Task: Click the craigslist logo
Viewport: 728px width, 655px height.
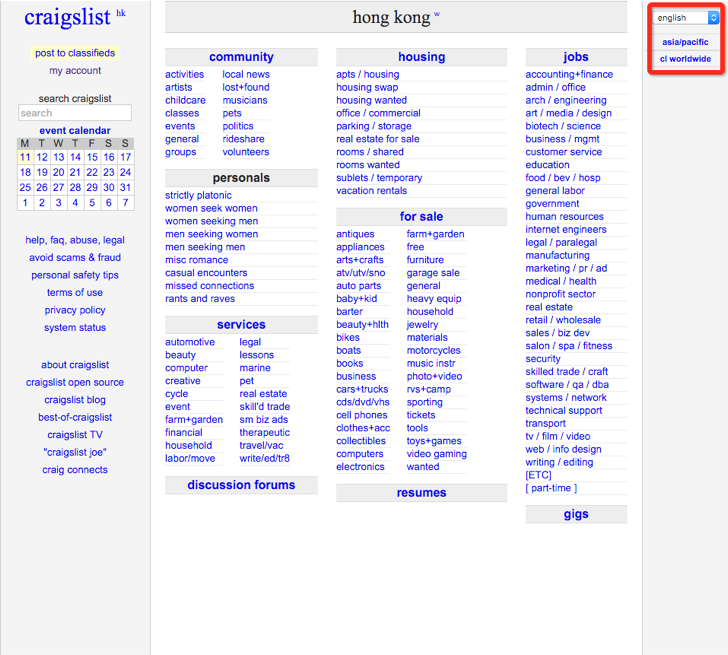Action: tap(67, 18)
